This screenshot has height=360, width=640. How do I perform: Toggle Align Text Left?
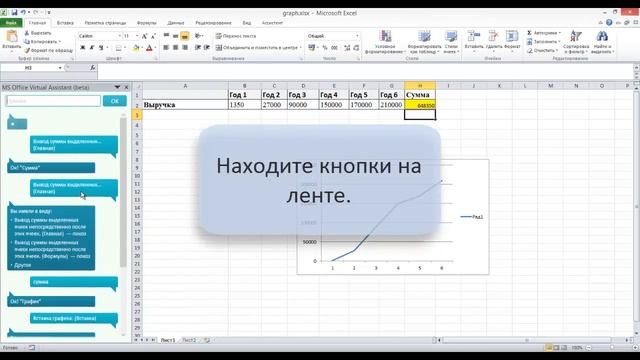167,48
